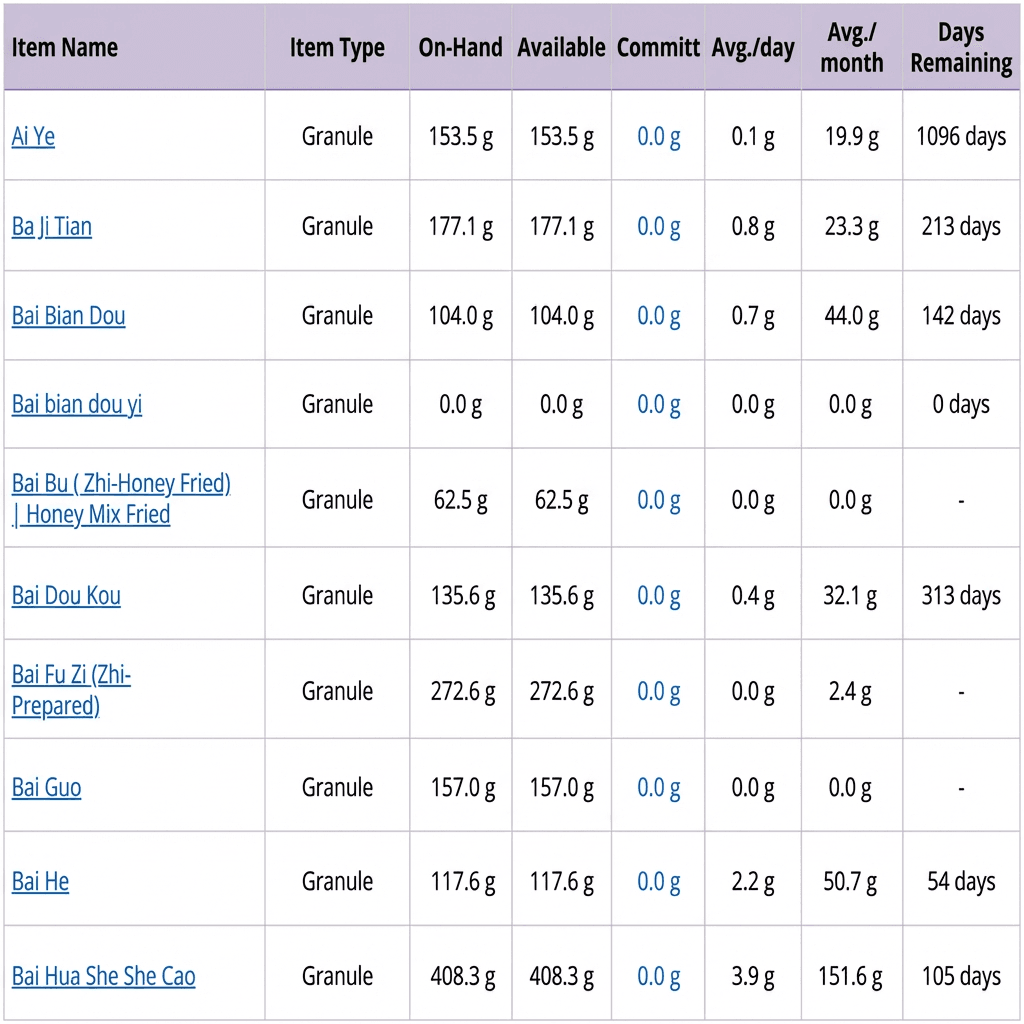The width and height of the screenshot is (1024, 1024).
Task: Select the Bai bian dou yi link
Action: click(x=77, y=405)
